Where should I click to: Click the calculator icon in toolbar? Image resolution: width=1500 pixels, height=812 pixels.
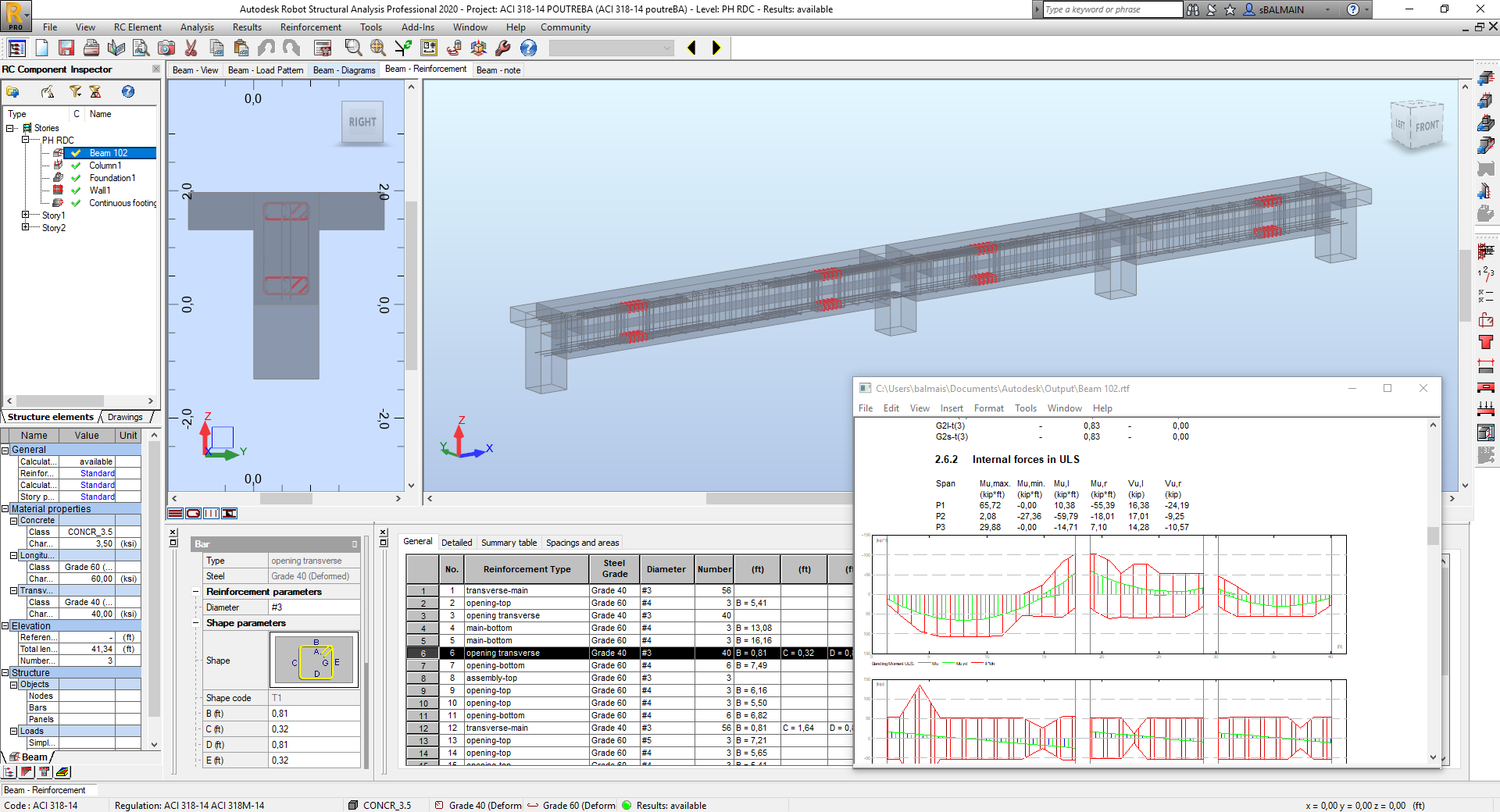click(x=323, y=48)
